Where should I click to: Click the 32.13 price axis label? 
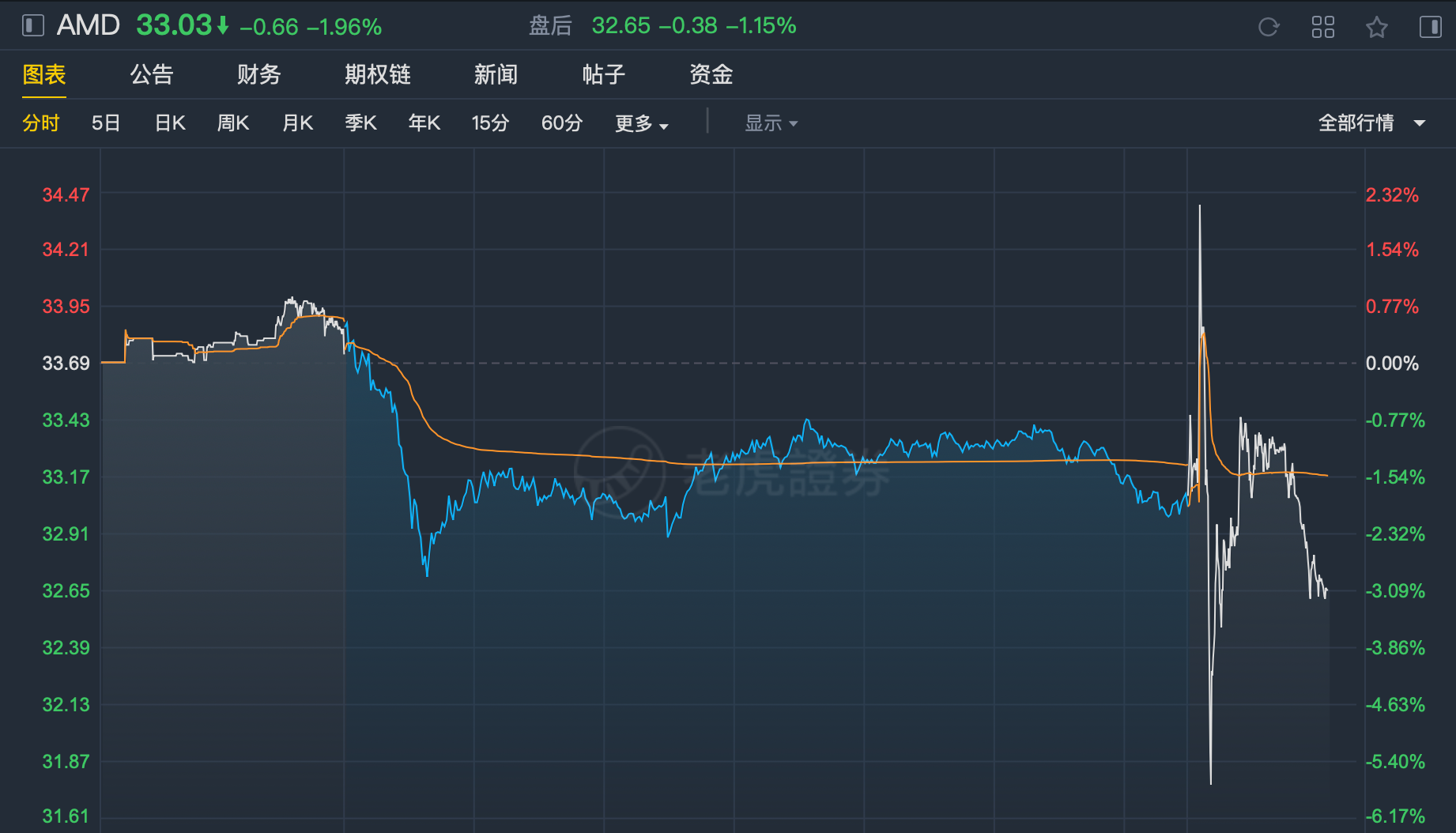point(66,705)
